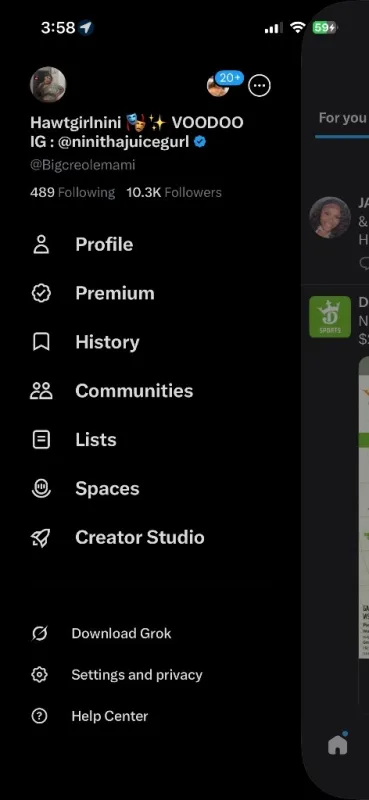This screenshot has height=800, width=369.
Task: Tap the Settings gear icon
Action: pyautogui.click(x=39, y=675)
